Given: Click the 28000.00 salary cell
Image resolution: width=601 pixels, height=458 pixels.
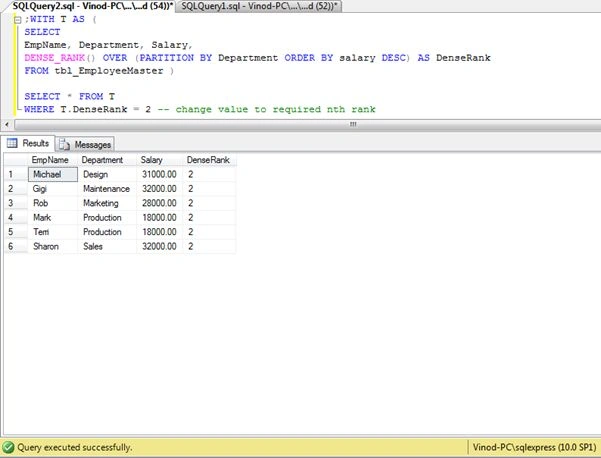Looking at the screenshot, I should click(x=159, y=203).
